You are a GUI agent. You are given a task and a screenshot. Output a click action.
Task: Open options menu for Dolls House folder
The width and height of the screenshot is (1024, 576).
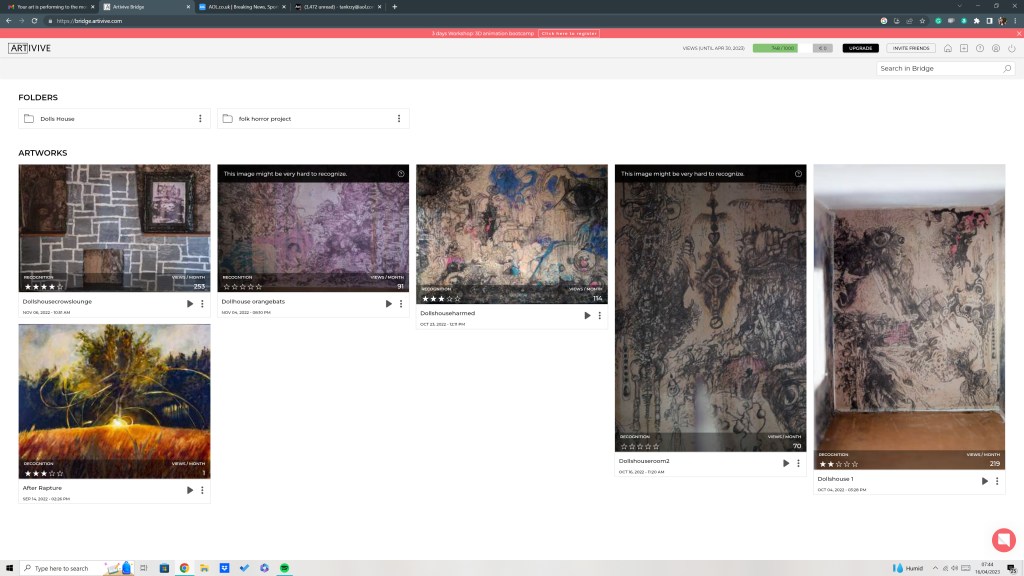click(200, 119)
